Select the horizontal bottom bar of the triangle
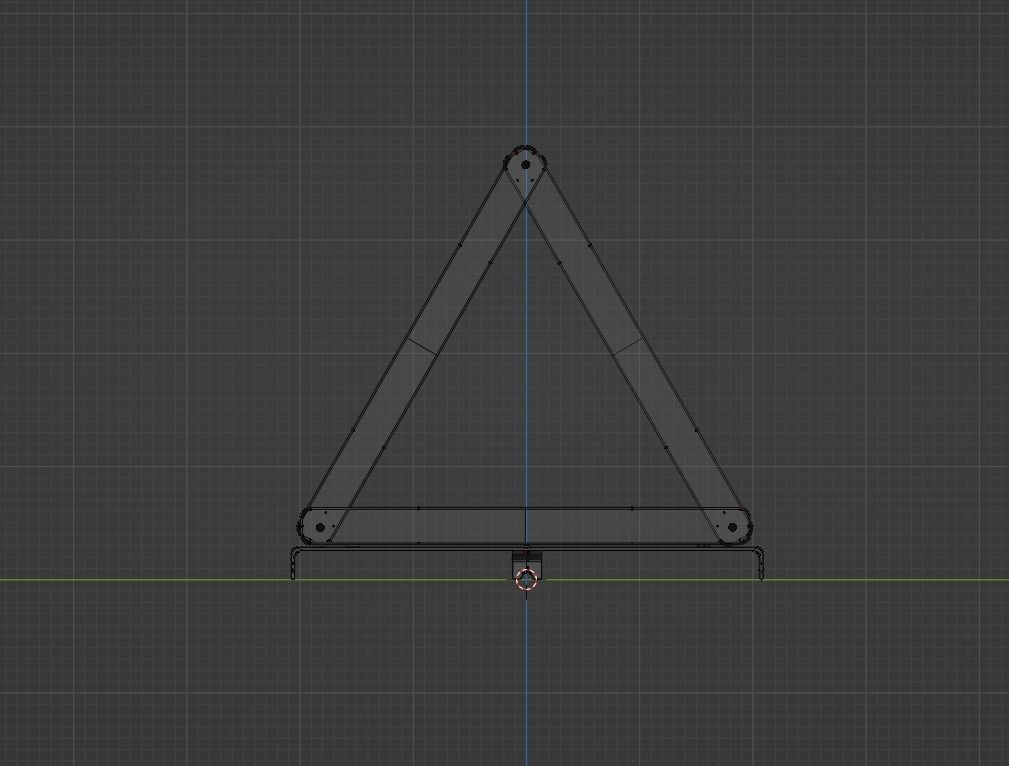 tap(526, 526)
